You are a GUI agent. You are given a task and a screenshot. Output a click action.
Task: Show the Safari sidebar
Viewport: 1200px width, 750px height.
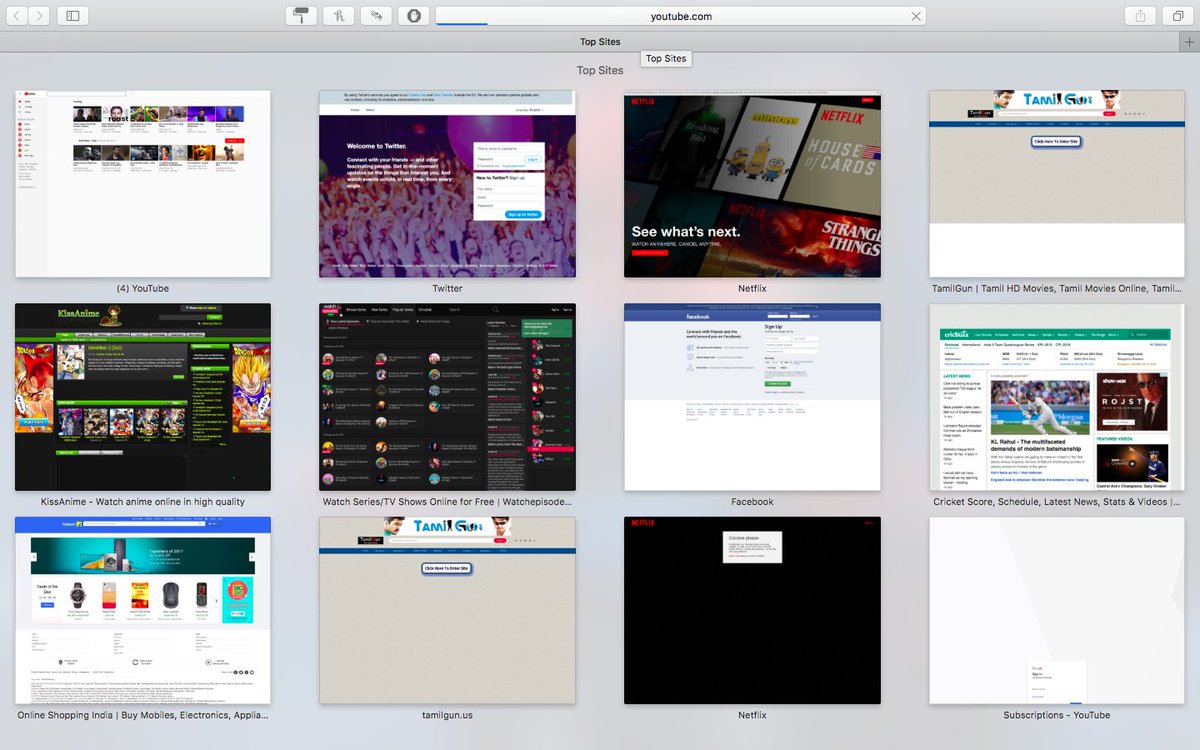72,16
